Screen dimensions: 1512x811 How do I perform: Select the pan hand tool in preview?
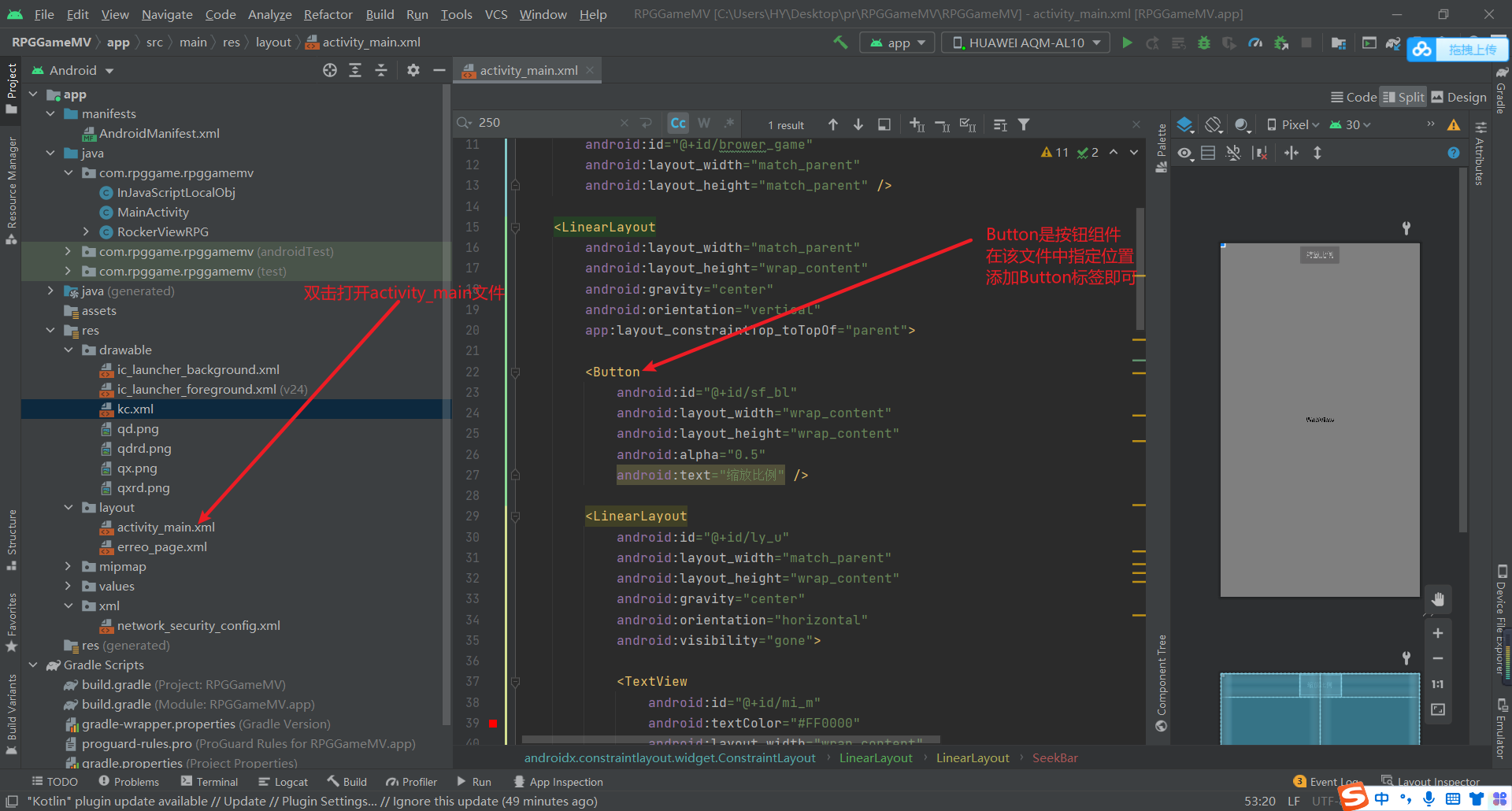click(1438, 599)
